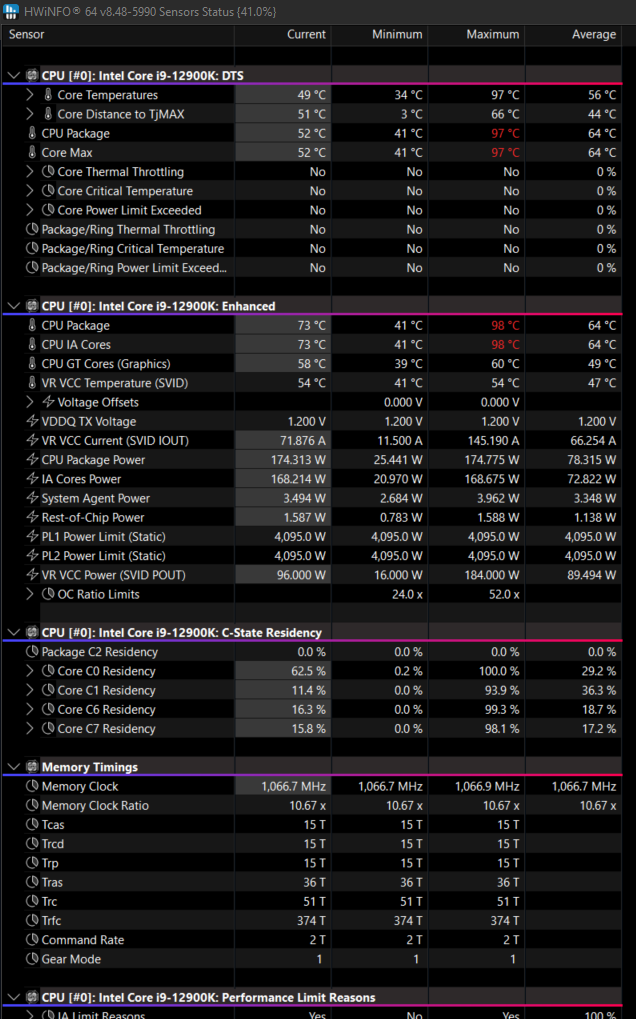Select the Trfc timing row
This screenshot has height=1019, width=636.
312,920
